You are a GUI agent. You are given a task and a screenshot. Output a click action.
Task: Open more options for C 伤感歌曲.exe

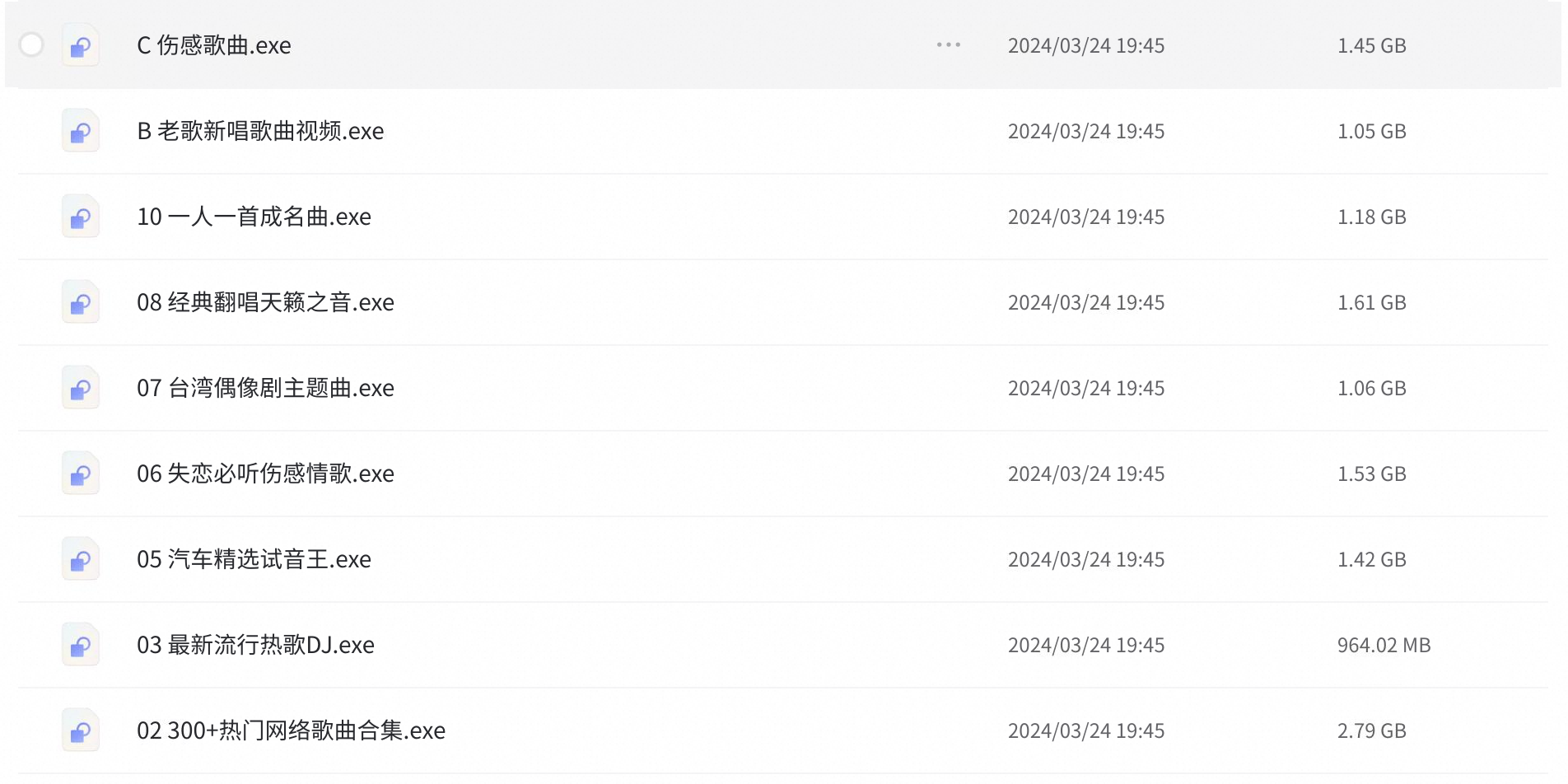[949, 44]
